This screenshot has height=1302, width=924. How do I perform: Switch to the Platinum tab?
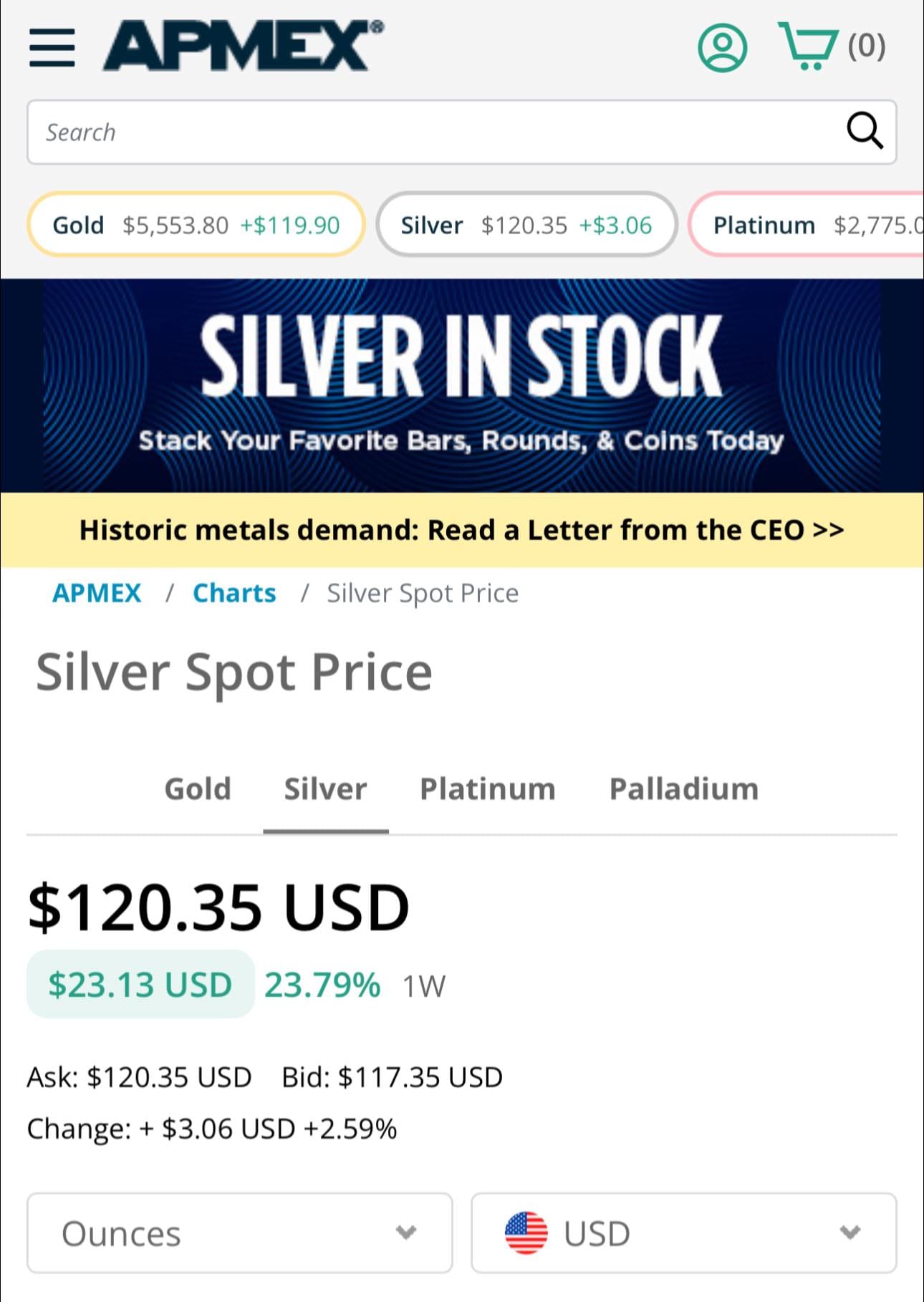click(487, 789)
